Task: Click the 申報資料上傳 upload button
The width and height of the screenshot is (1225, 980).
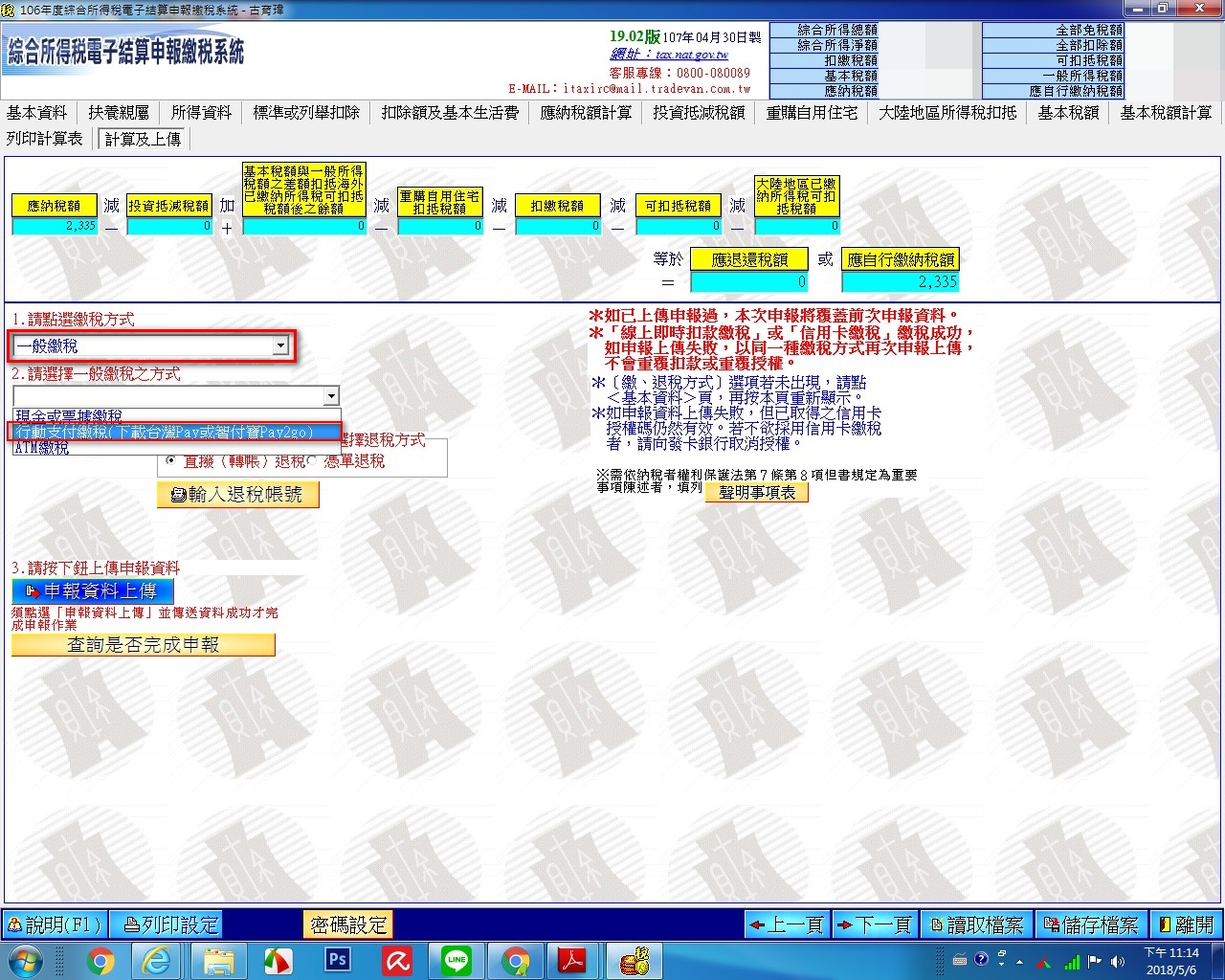Action: point(93,591)
